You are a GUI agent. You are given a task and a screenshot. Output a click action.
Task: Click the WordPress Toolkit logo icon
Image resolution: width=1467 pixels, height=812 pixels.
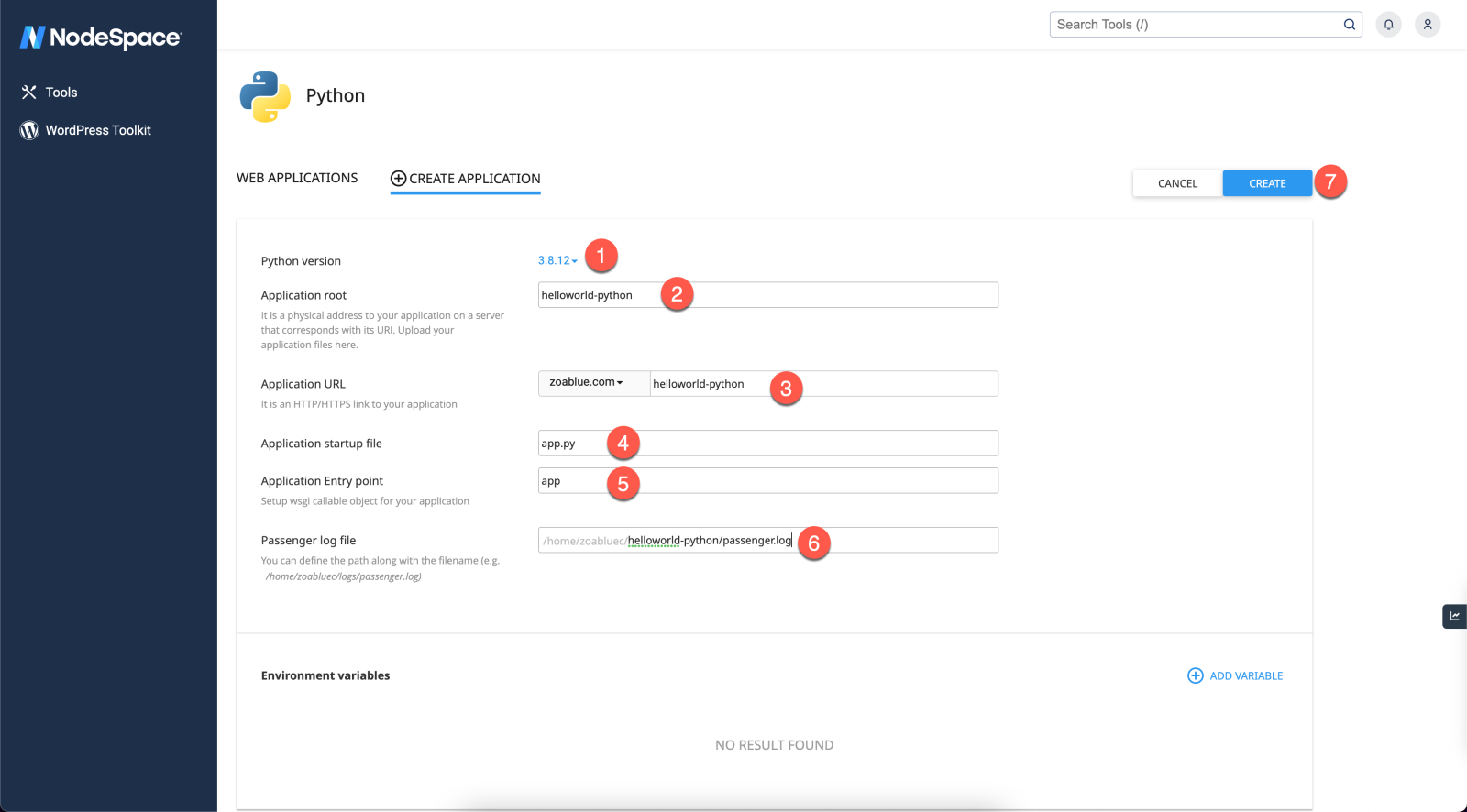tap(29, 130)
